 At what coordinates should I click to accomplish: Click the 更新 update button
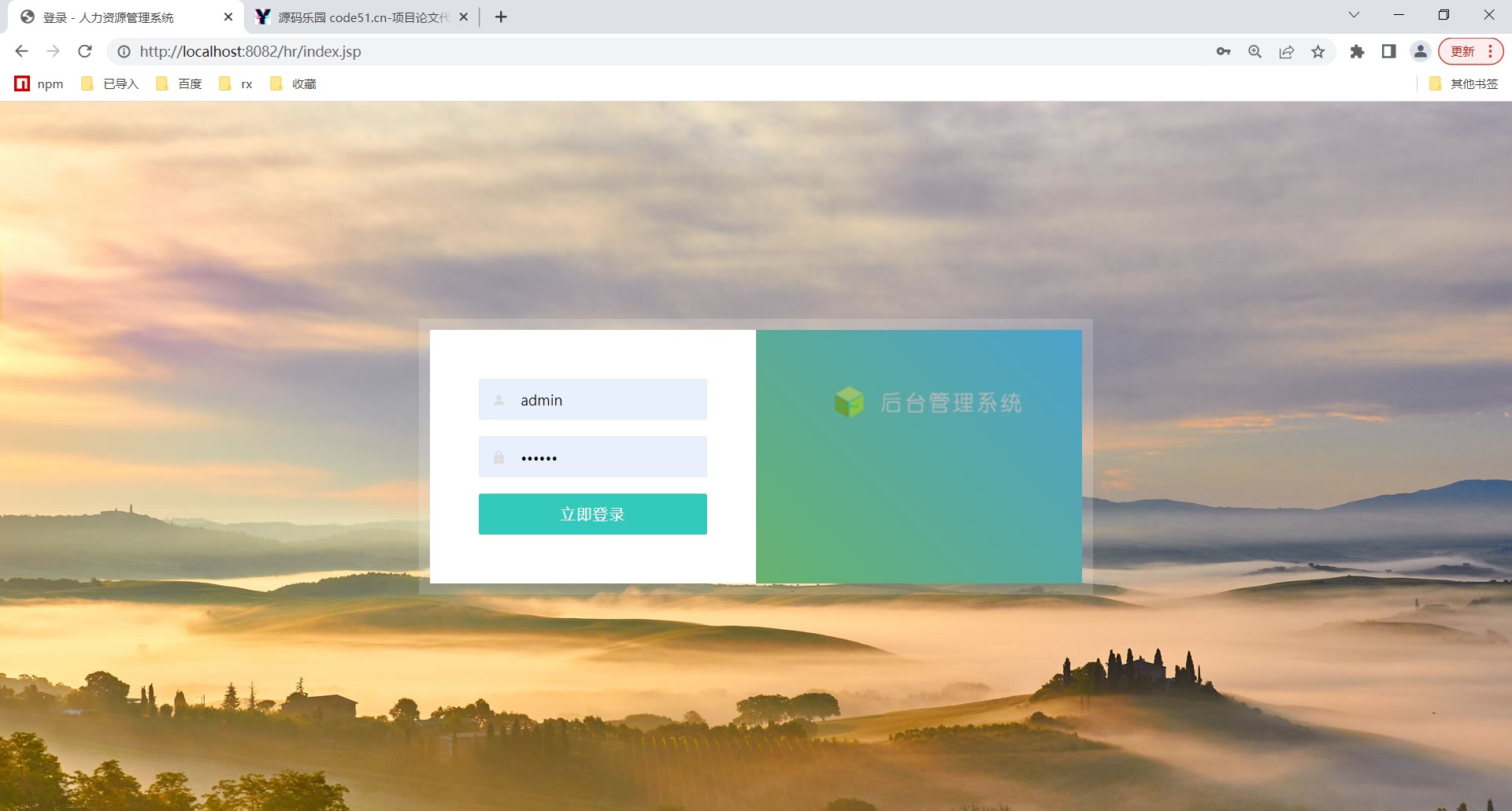1471,51
